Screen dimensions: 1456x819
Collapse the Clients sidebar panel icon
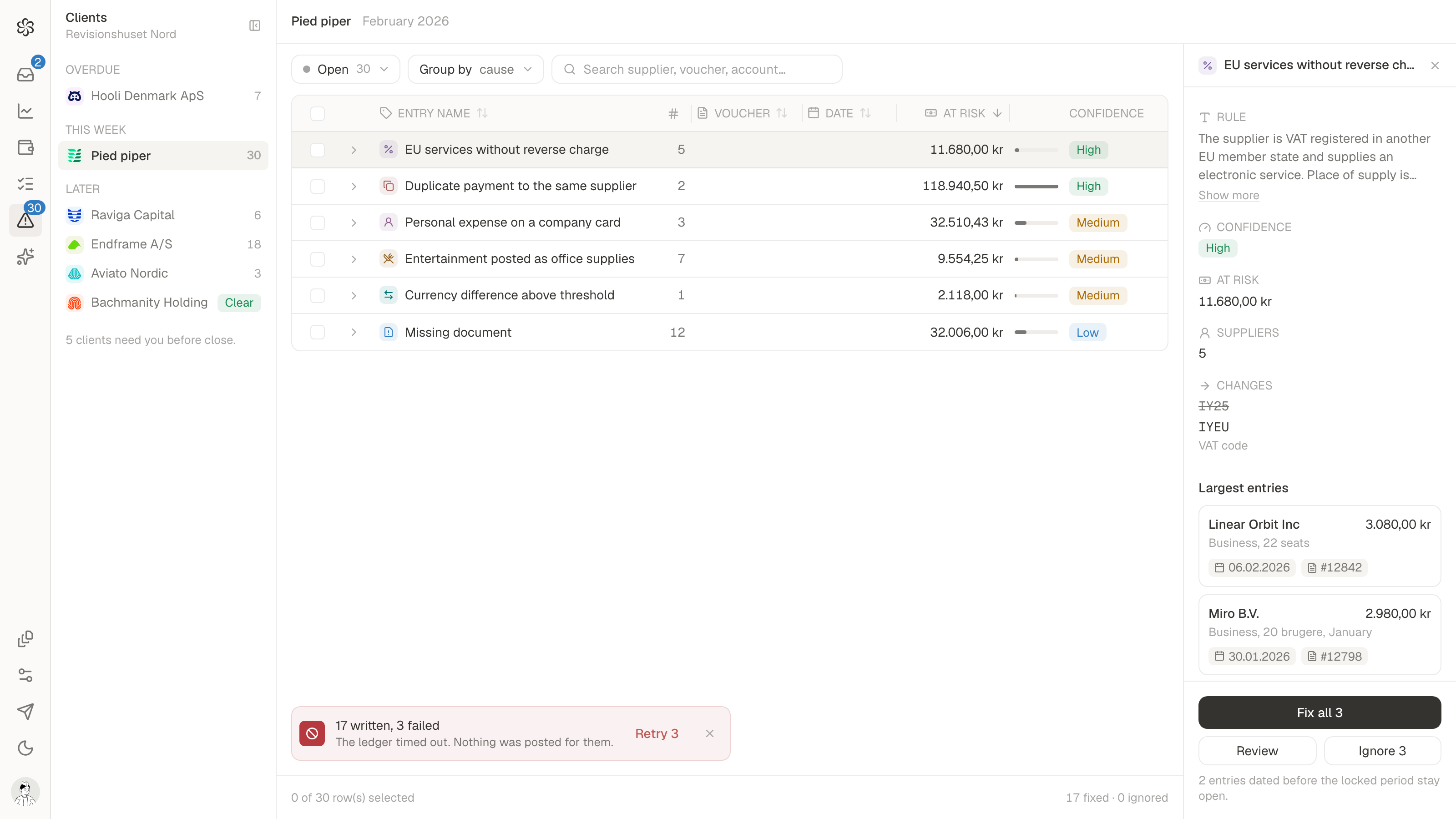coord(255,25)
